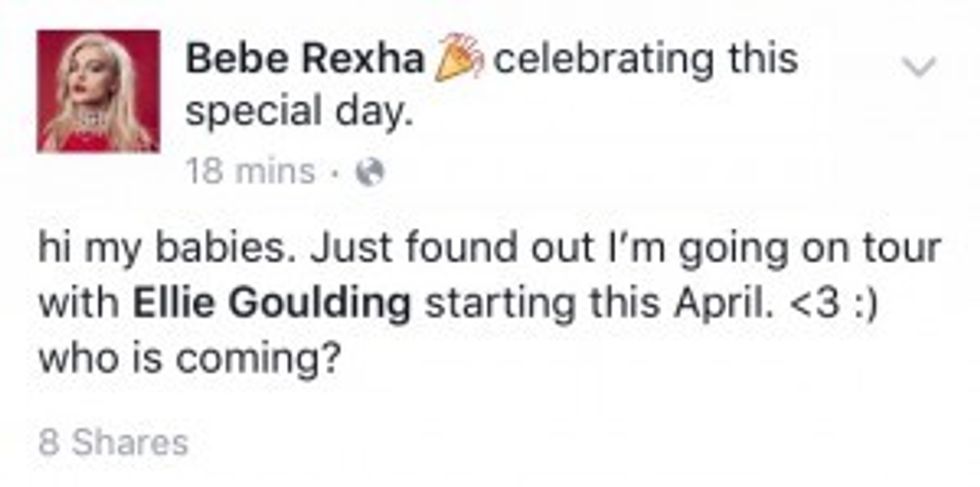This screenshot has height=487, width=980.
Task: Click the party popper celebration icon
Action: pos(459,59)
